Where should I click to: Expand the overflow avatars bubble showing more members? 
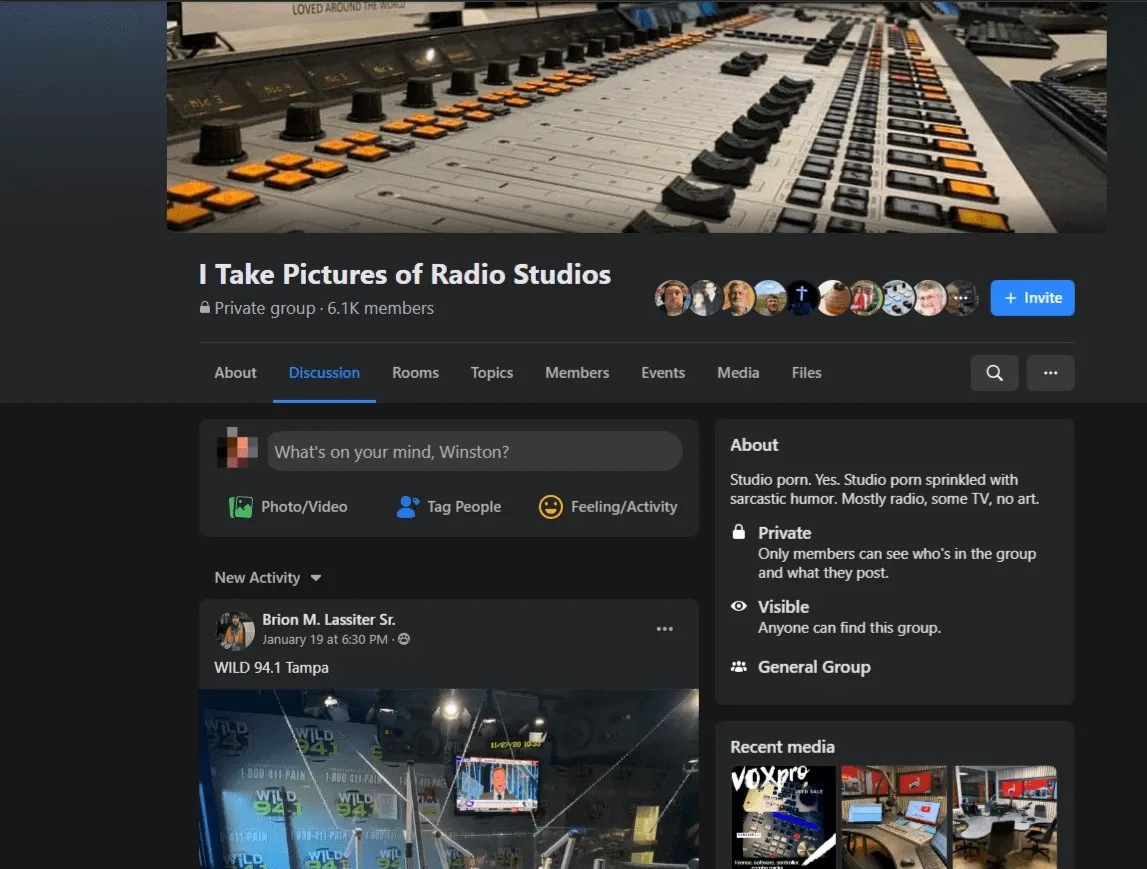coord(960,297)
